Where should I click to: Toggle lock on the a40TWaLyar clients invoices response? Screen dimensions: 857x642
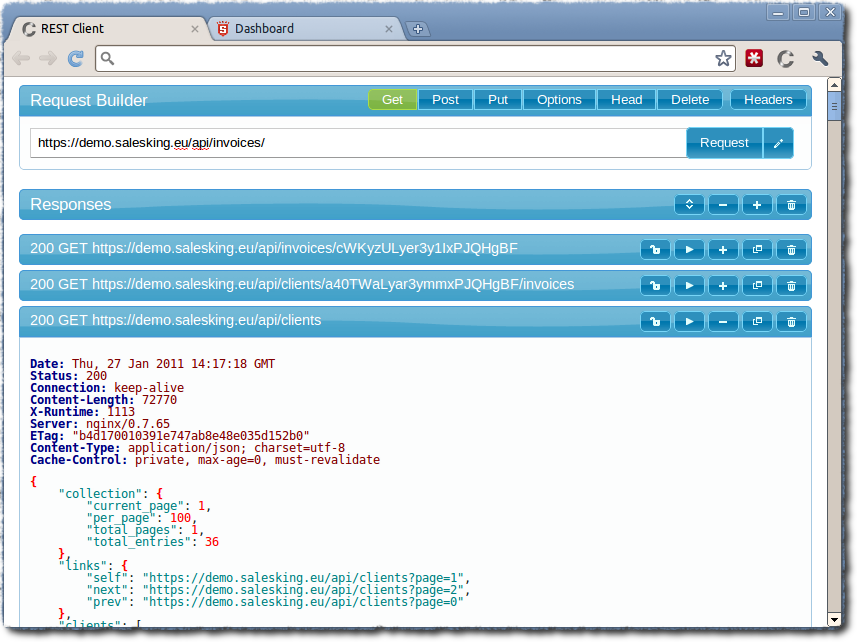[x=655, y=285]
